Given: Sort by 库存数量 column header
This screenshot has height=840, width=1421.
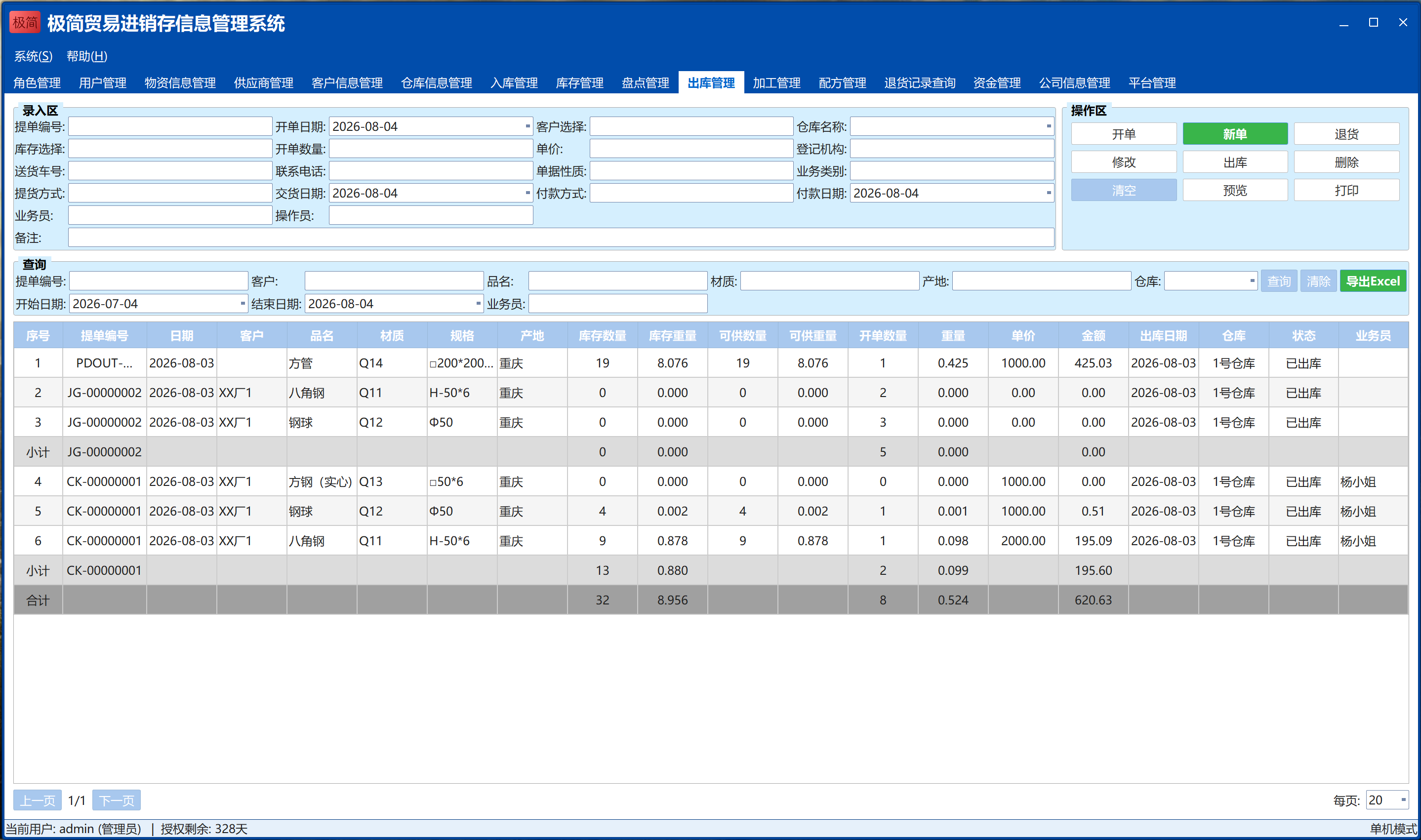Looking at the screenshot, I should 603,336.
